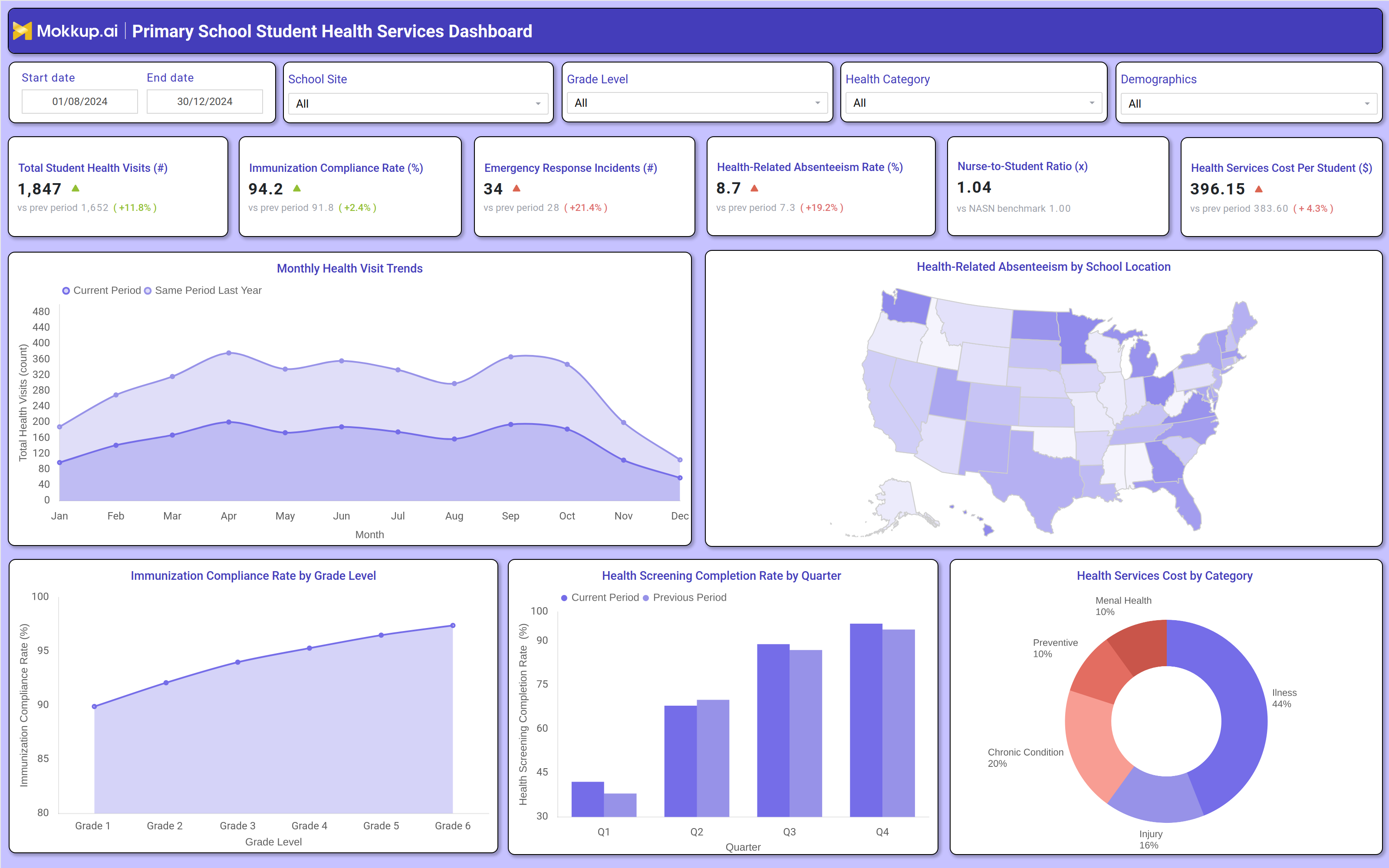This screenshot has width=1389, height=868.
Task: Click the Dec point on Current Period line
Action: (680, 478)
